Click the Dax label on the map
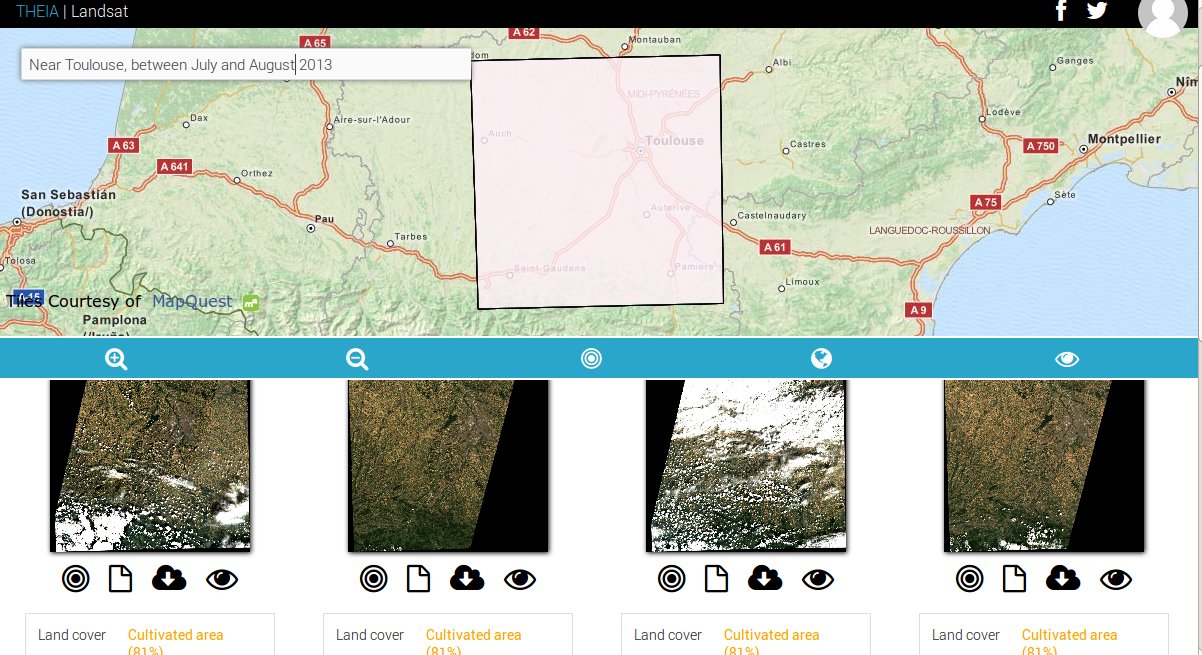 tap(198, 118)
